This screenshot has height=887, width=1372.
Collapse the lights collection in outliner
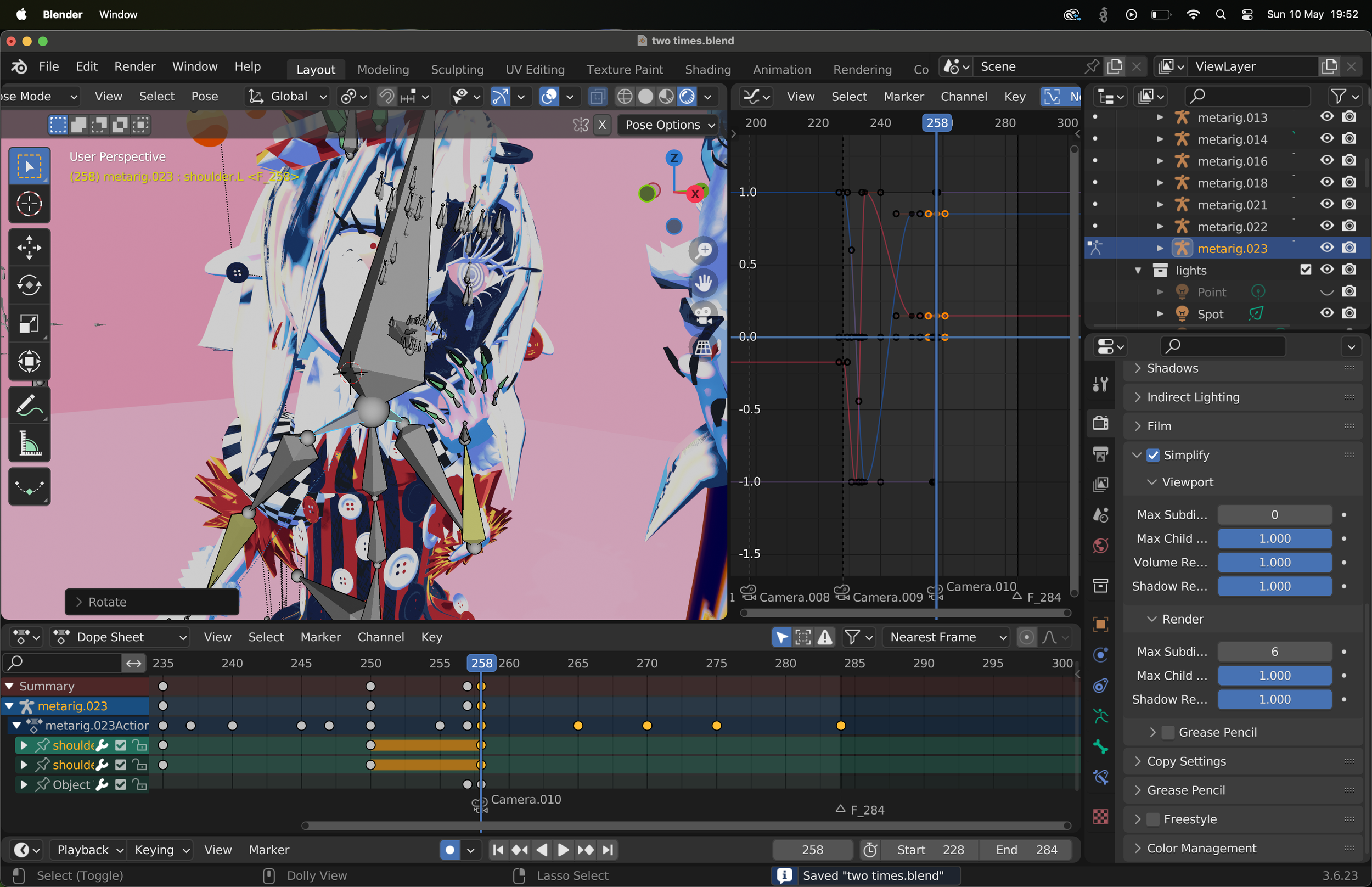(x=1138, y=270)
